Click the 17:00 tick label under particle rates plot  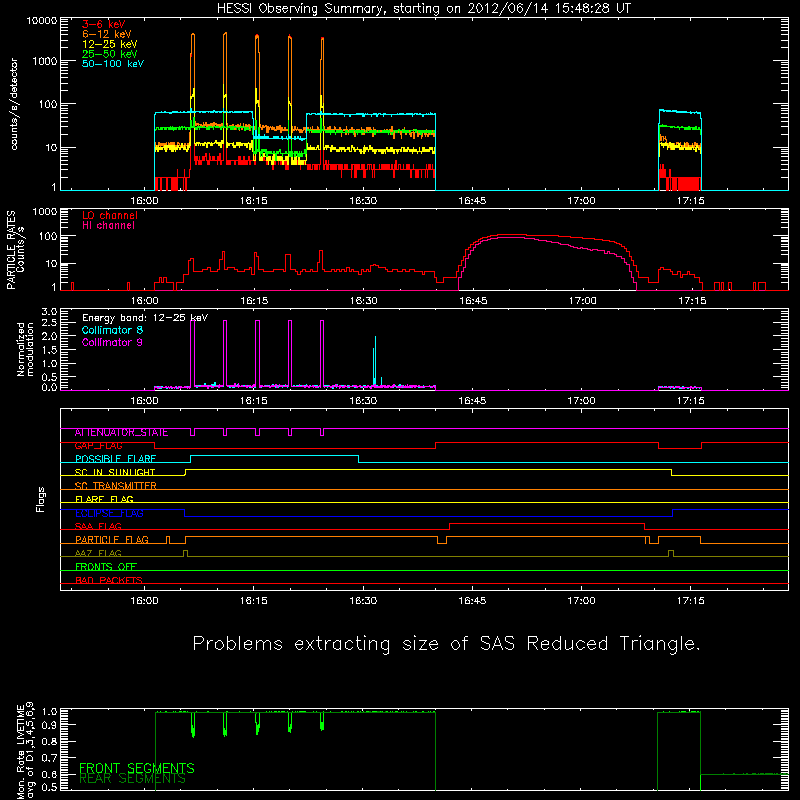pos(582,301)
